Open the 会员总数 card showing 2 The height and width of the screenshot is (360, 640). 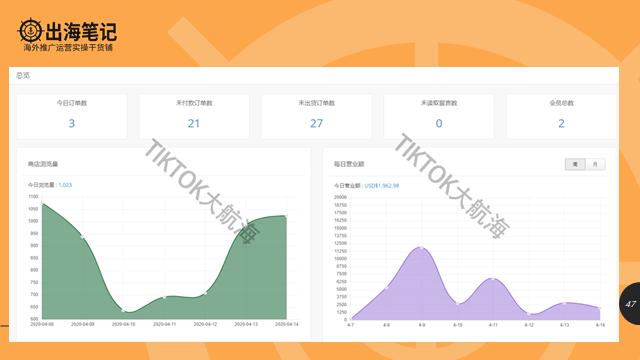[x=561, y=116]
